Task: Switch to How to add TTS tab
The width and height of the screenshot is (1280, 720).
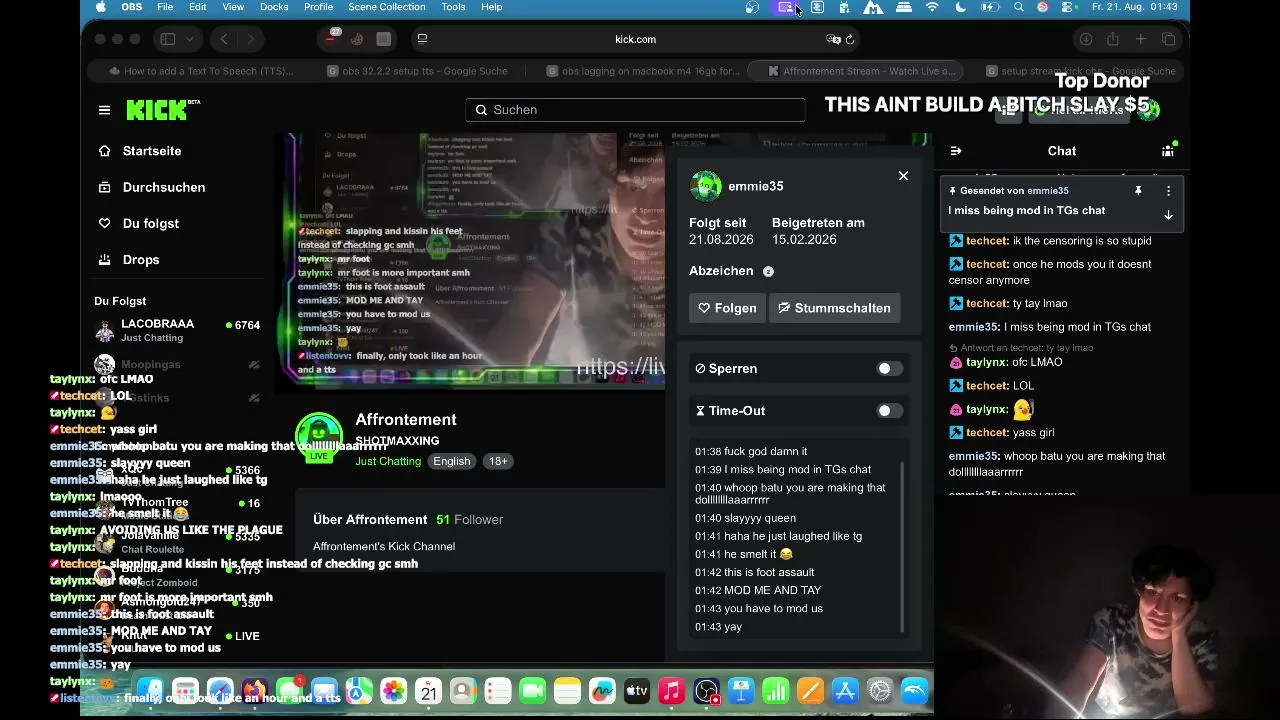Action: point(200,71)
